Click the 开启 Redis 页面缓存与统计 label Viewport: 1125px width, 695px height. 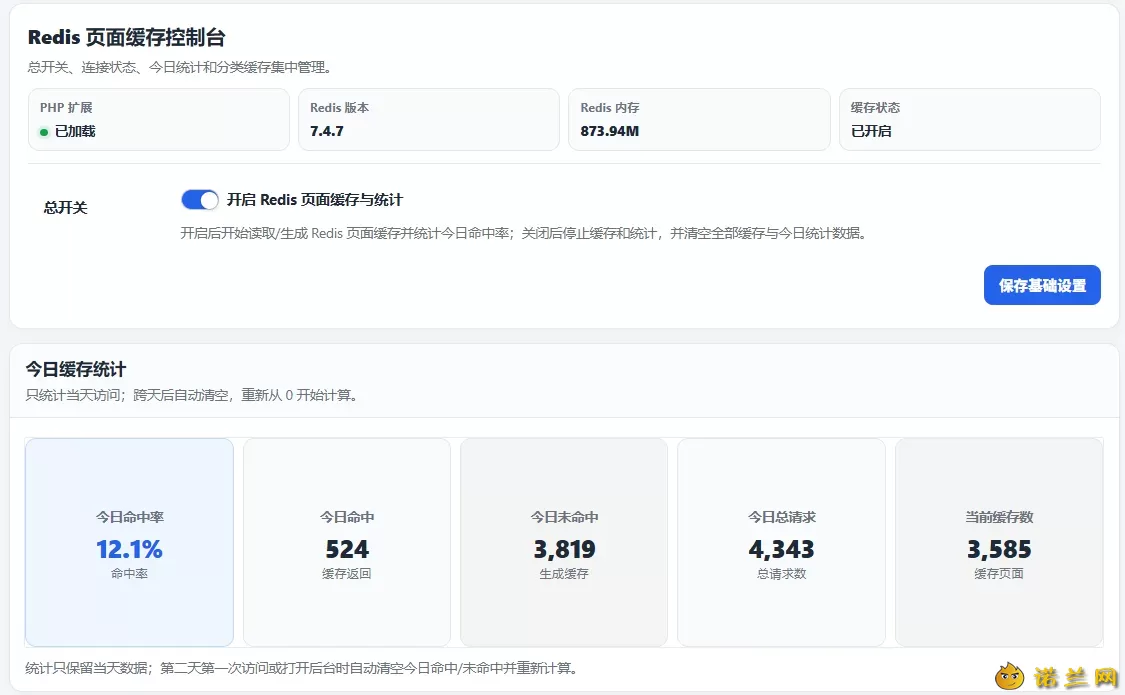point(315,200)
